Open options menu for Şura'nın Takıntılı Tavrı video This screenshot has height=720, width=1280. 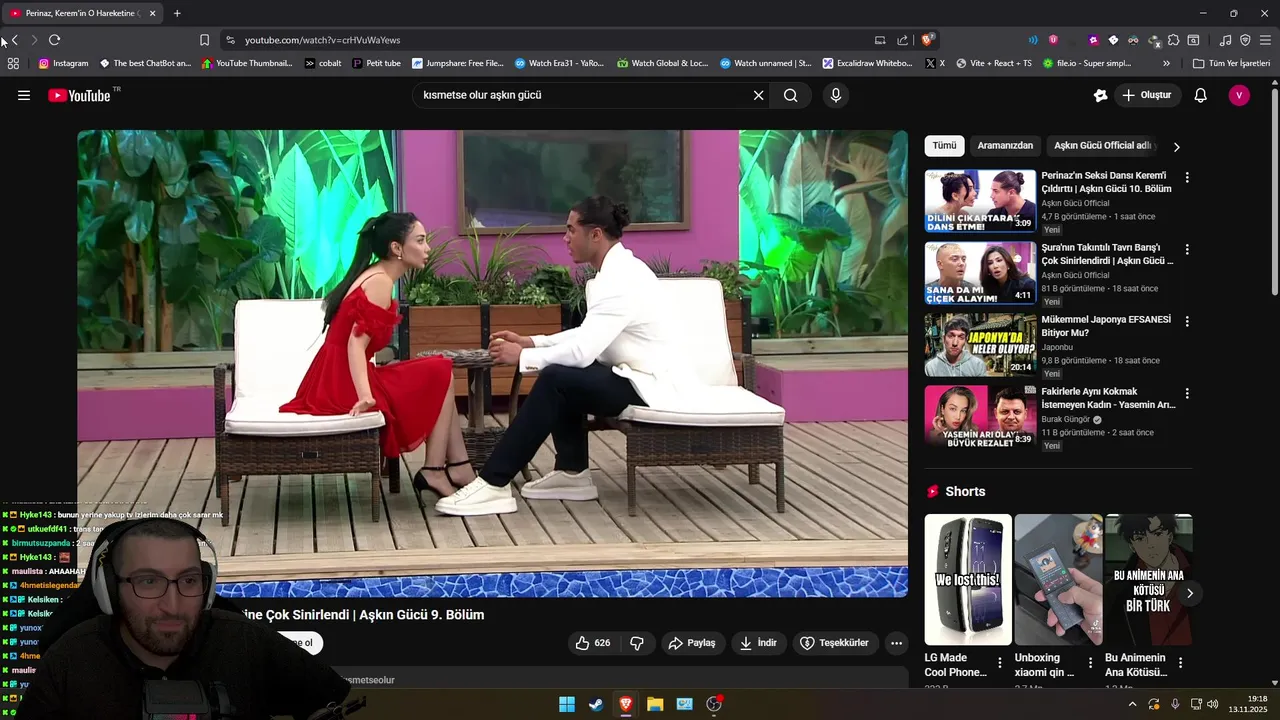click(x=1187, y=249)
